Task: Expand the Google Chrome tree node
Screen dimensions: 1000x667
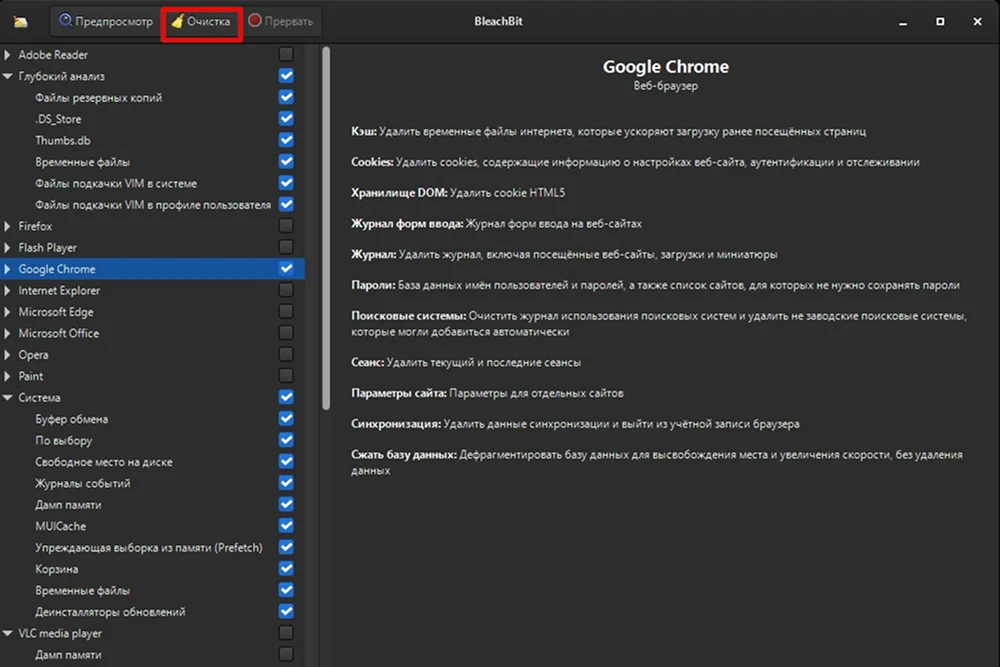Action: click(8, 269)
